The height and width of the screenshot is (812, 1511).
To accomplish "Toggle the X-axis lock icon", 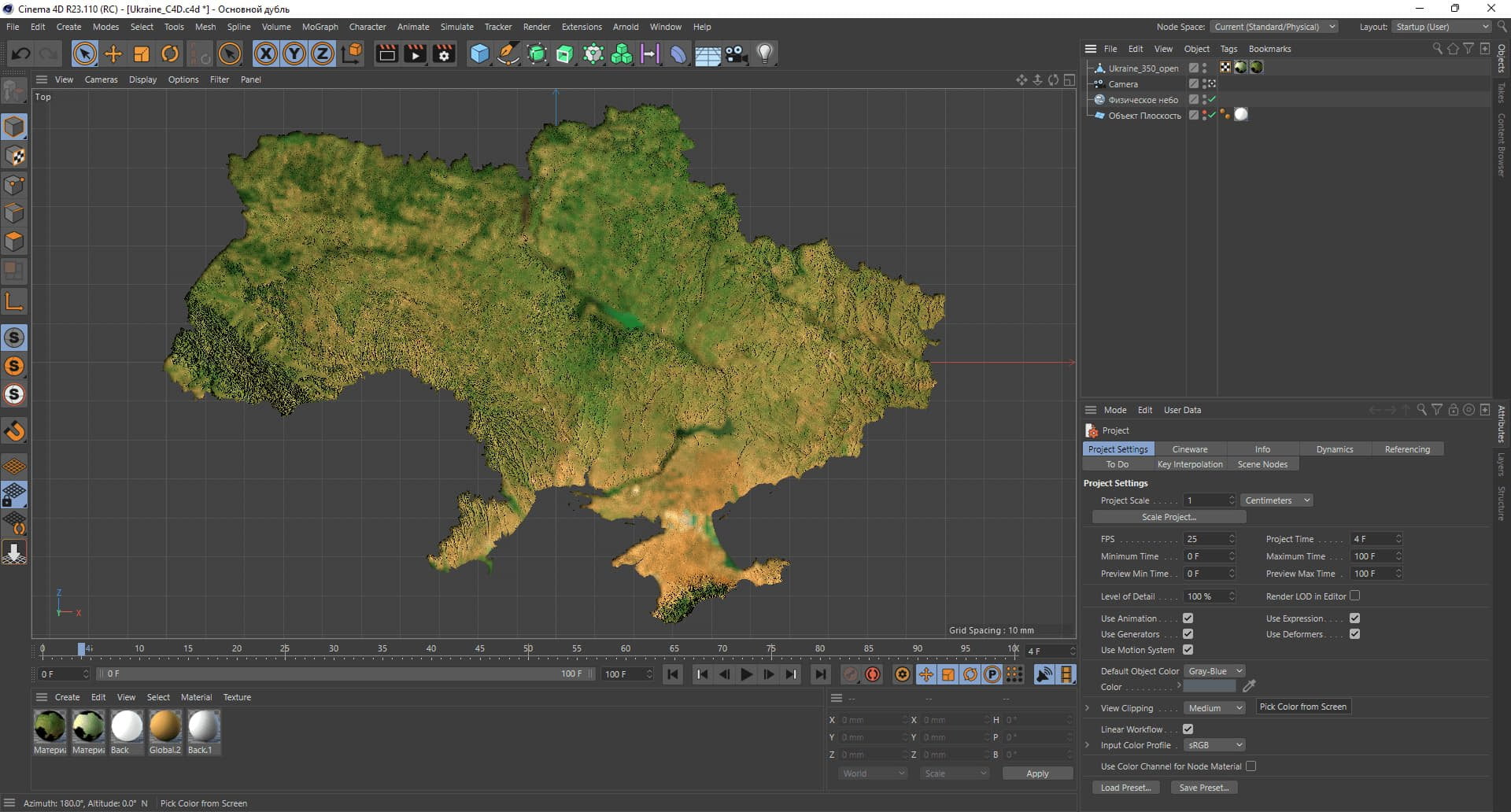I will 266,54.
